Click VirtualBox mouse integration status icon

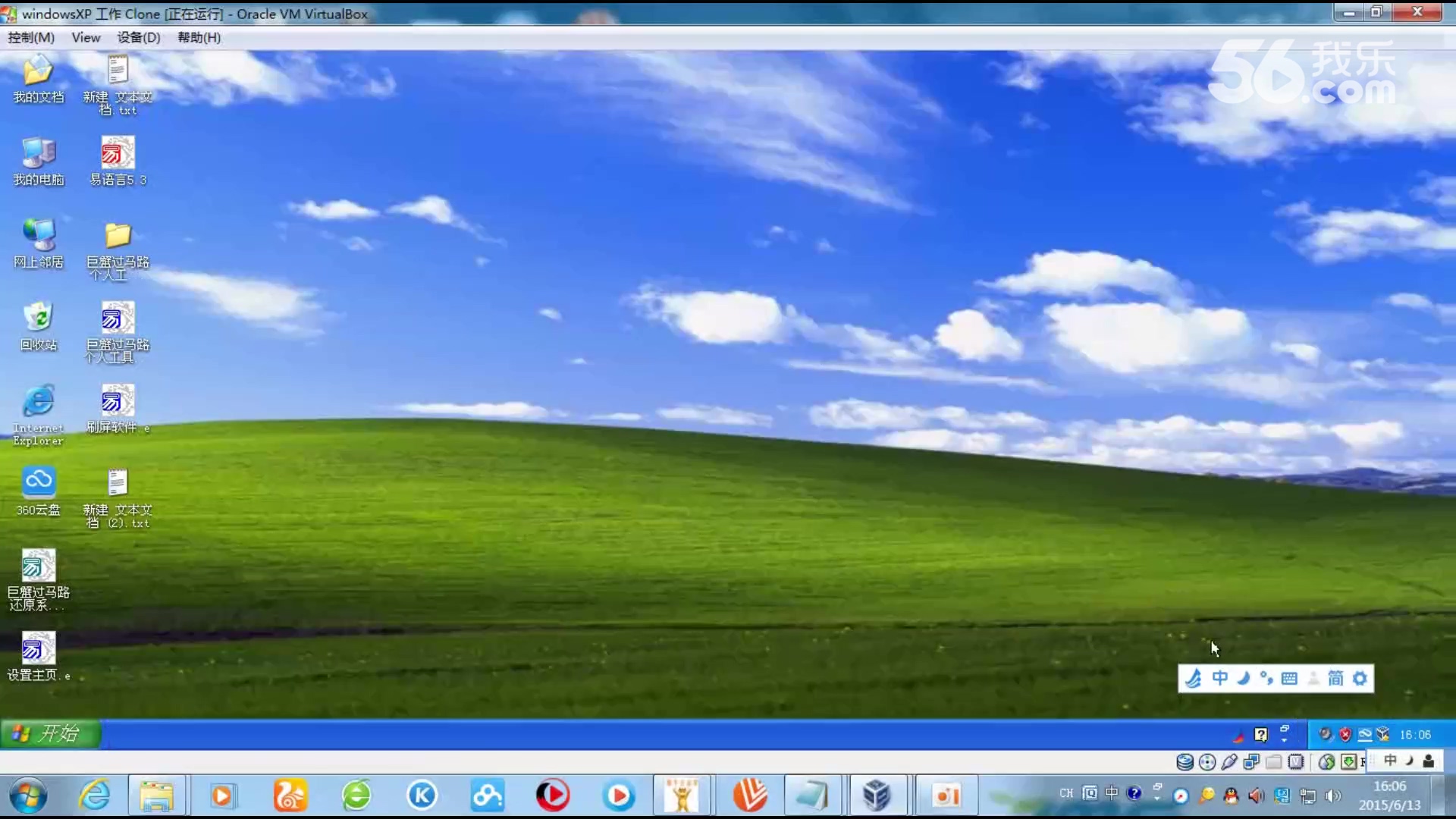[1326, 761]
